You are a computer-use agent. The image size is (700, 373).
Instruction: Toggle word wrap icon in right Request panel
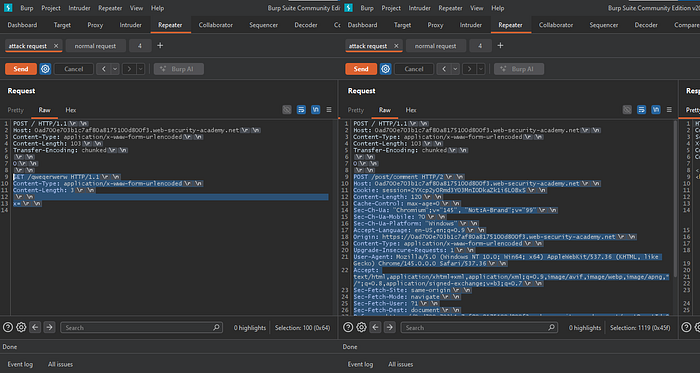point(642,110)
